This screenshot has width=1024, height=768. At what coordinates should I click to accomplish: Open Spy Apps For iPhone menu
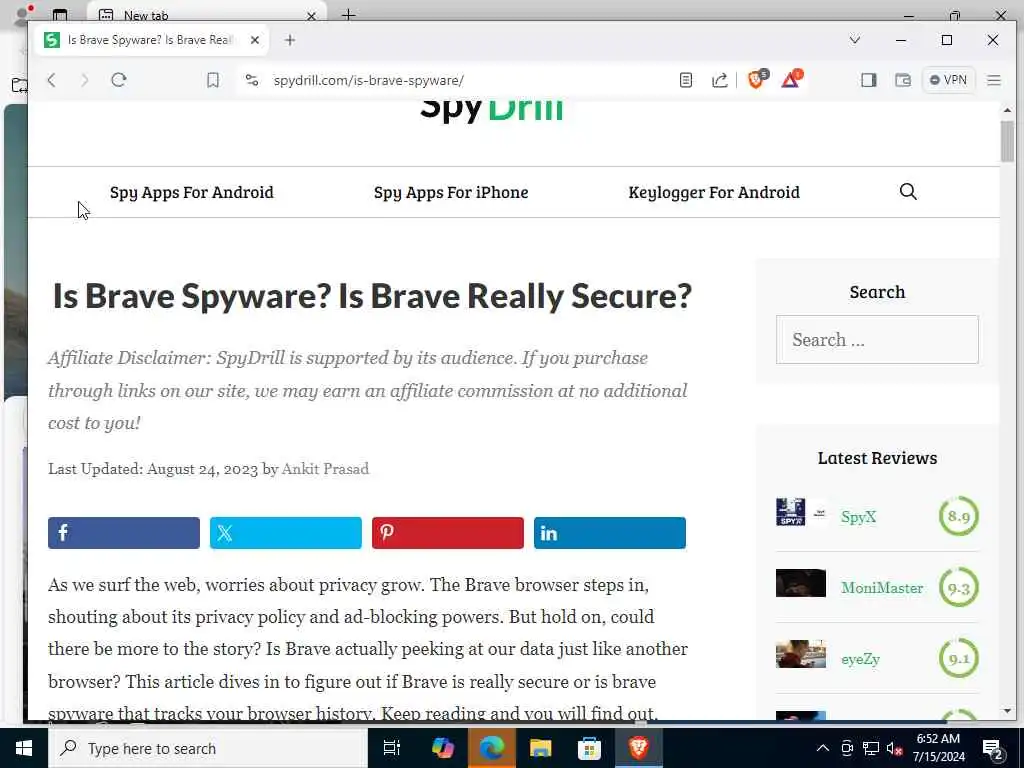451,192
